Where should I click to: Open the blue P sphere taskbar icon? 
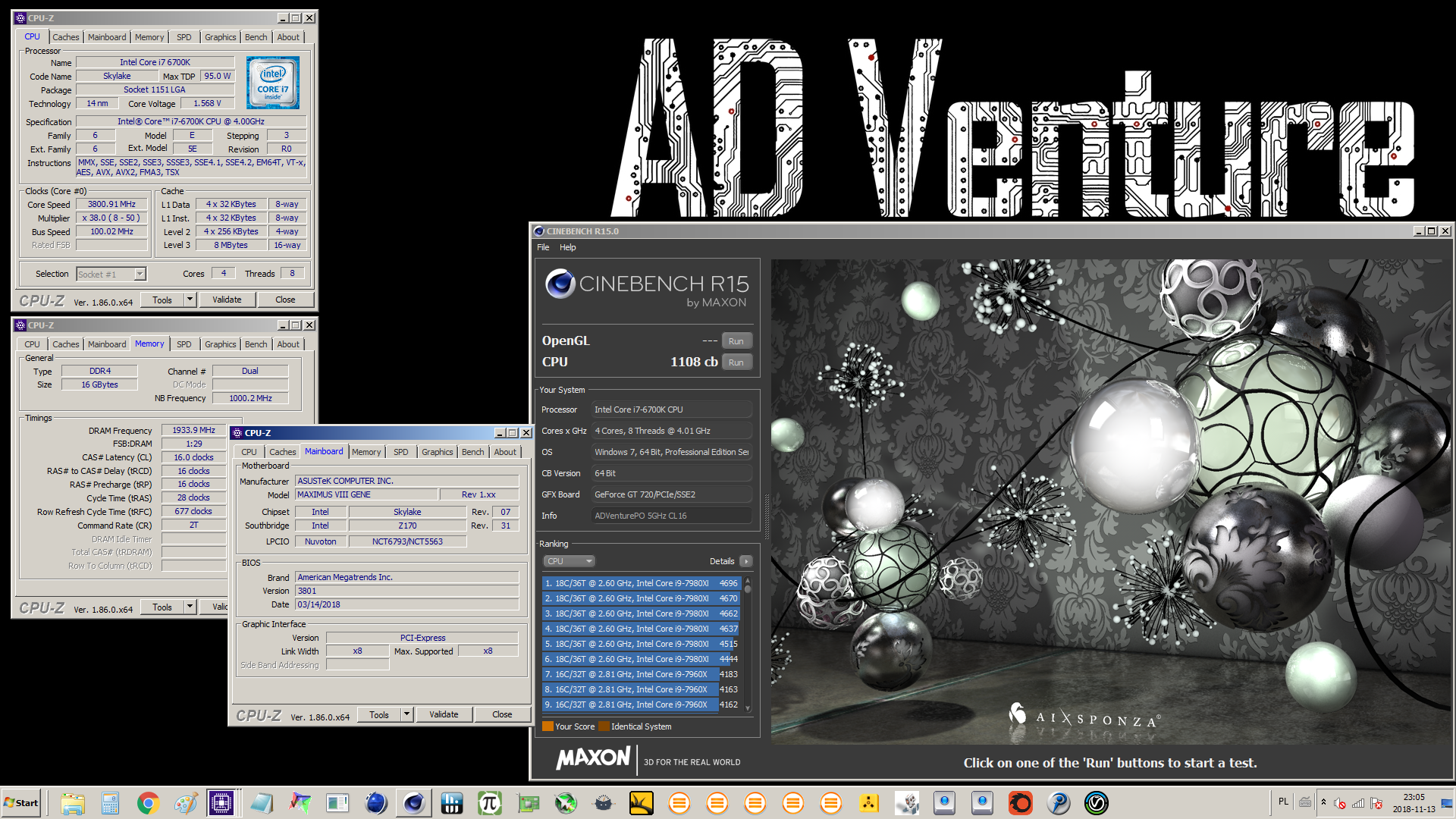click(x=1059, y=803)
